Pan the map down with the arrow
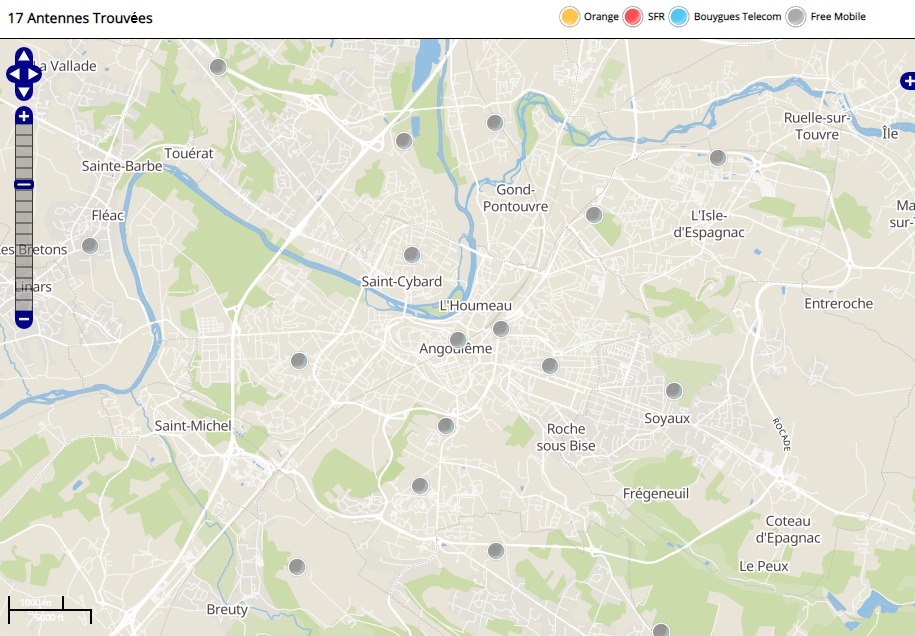This screenshot has width=915, height=636. tap(24, 92)
